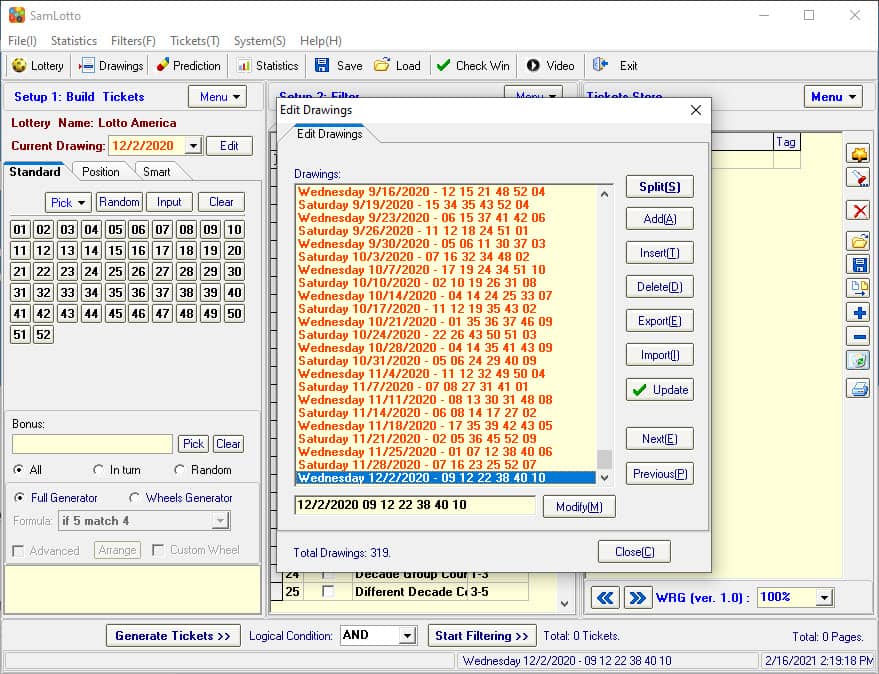Click the printer icon
The height and width of the screenshot is (674, 879).
[859, 388]
